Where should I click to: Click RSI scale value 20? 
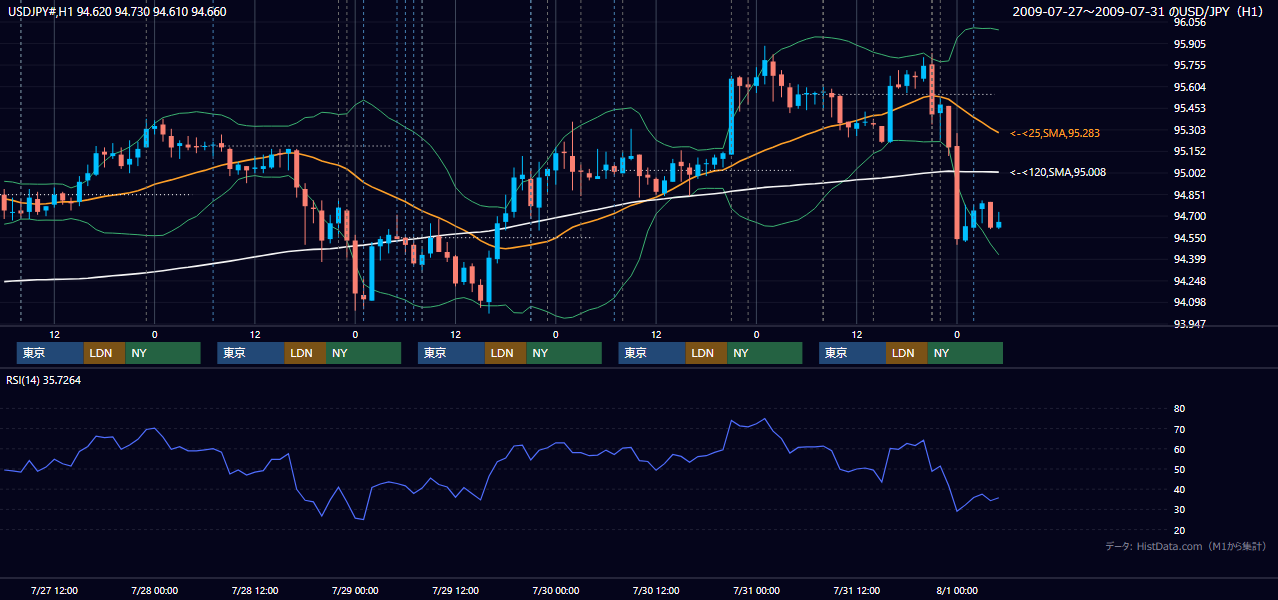click(x=1180, y=530)
